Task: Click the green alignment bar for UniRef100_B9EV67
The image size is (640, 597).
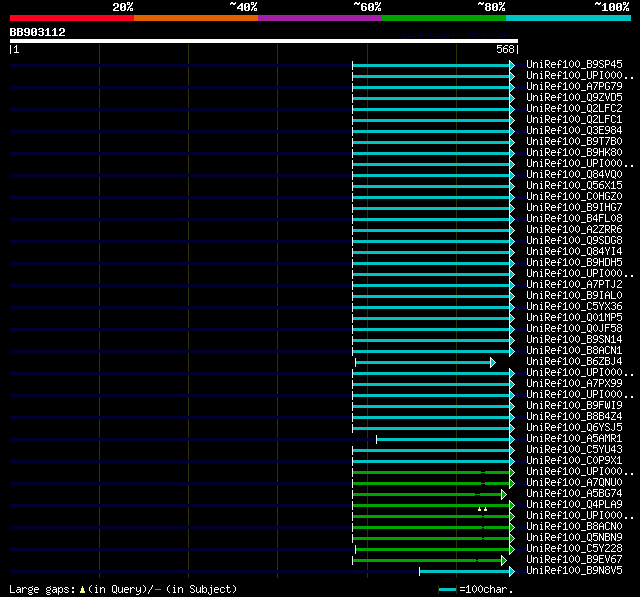Action: (x=427, y=561)
